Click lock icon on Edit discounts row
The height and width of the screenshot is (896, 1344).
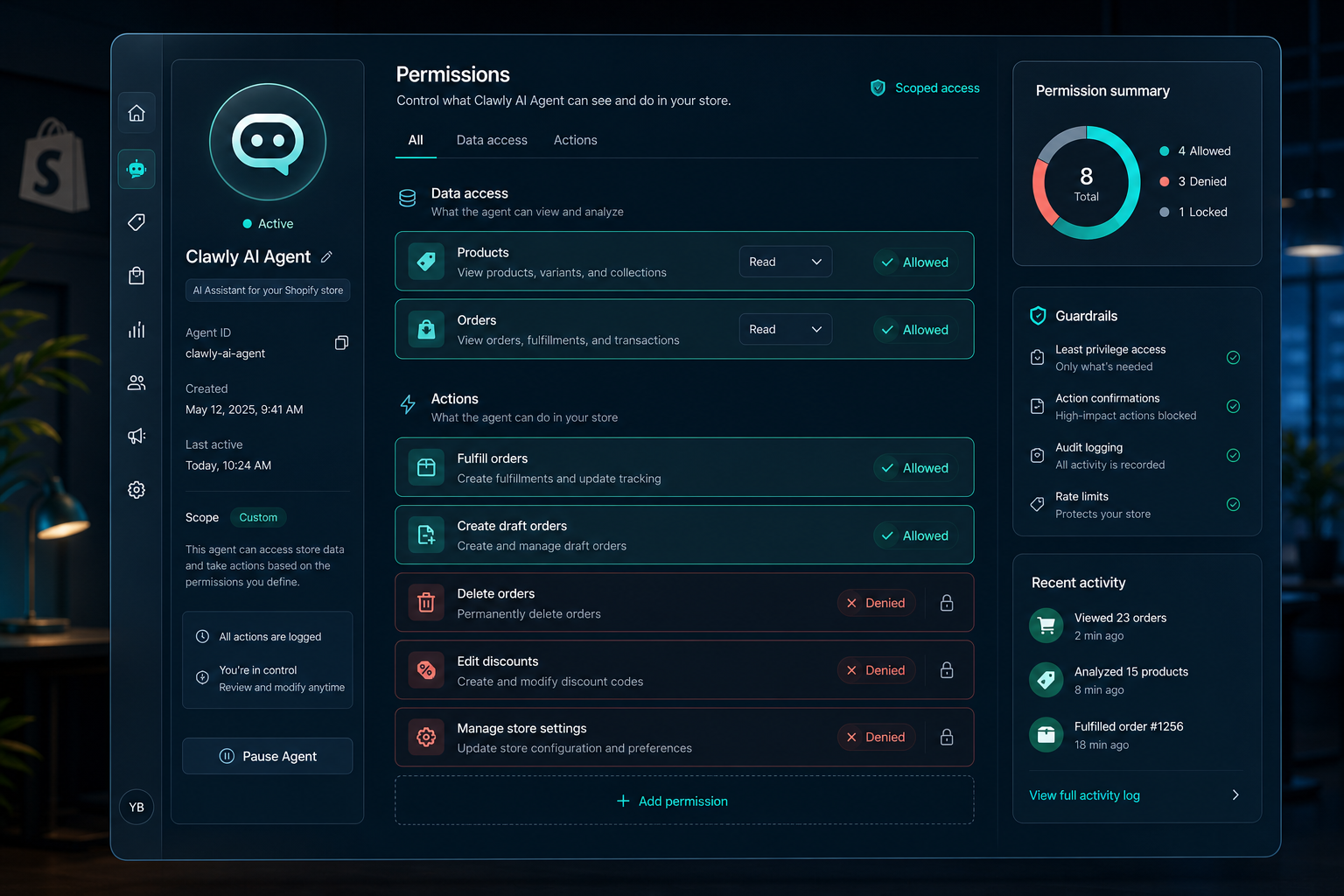947,670
